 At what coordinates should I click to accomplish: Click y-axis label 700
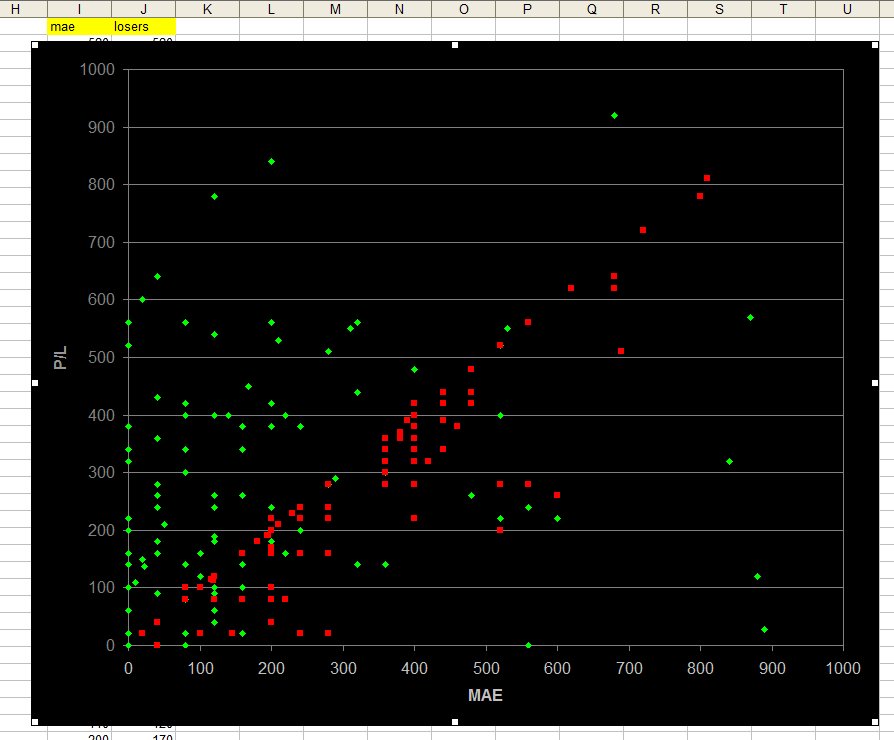101,242
